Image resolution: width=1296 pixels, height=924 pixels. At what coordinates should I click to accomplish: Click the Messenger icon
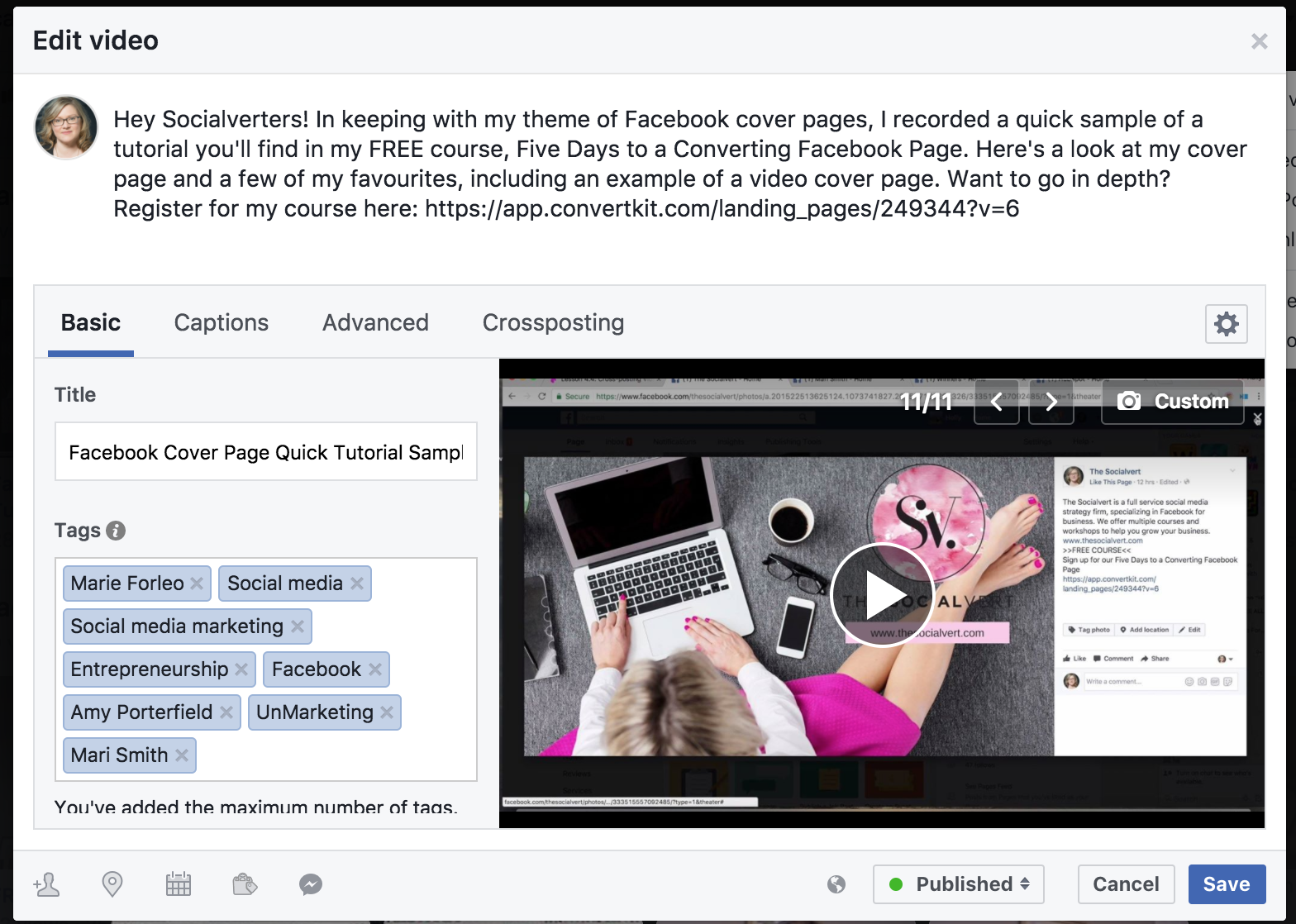pos(311,884)
